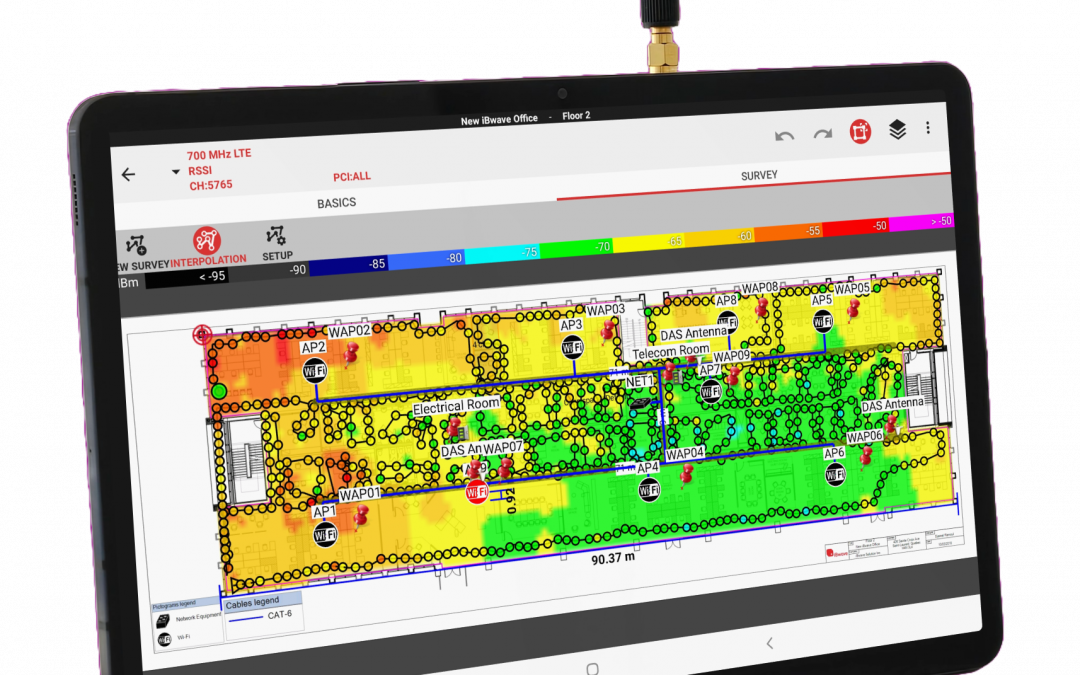This screenshot has width=1080, height=675.
Task: Tap the WAP06 red pushpin marker
Action: click(x=866, y=455)
